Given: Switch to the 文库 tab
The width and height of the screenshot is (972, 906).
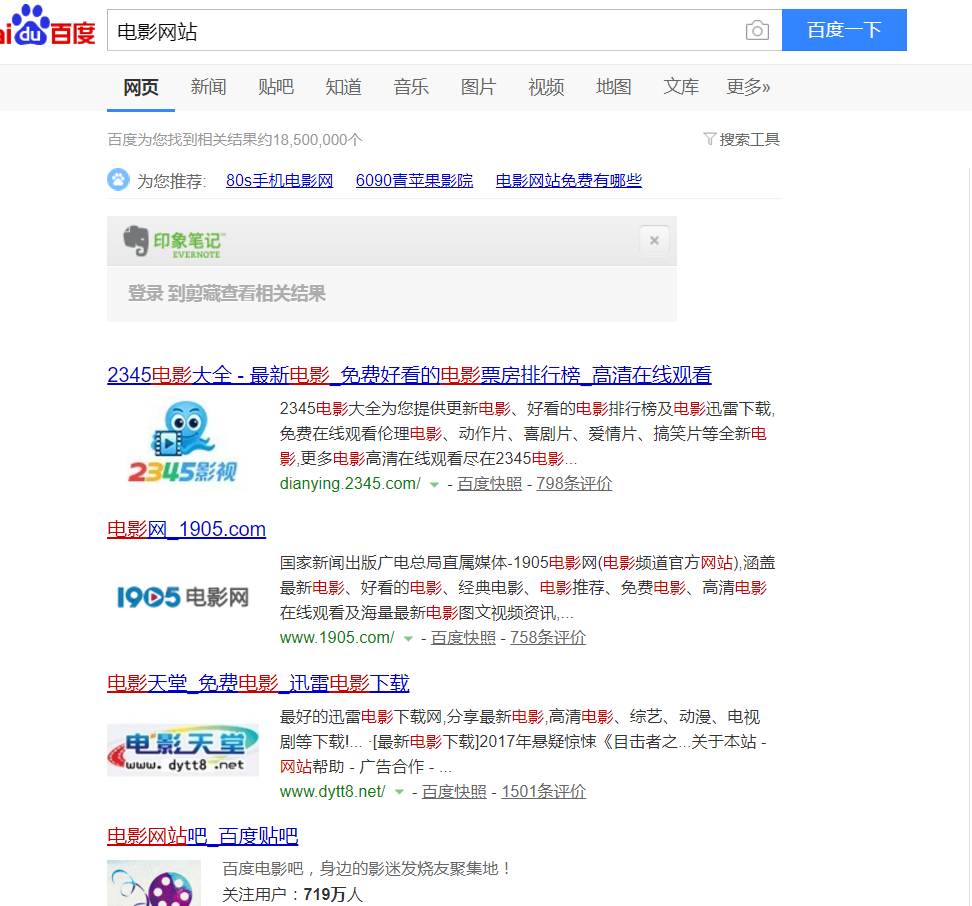Looking at the screenshot, I should pyautogui.click(x=681, y=87).
